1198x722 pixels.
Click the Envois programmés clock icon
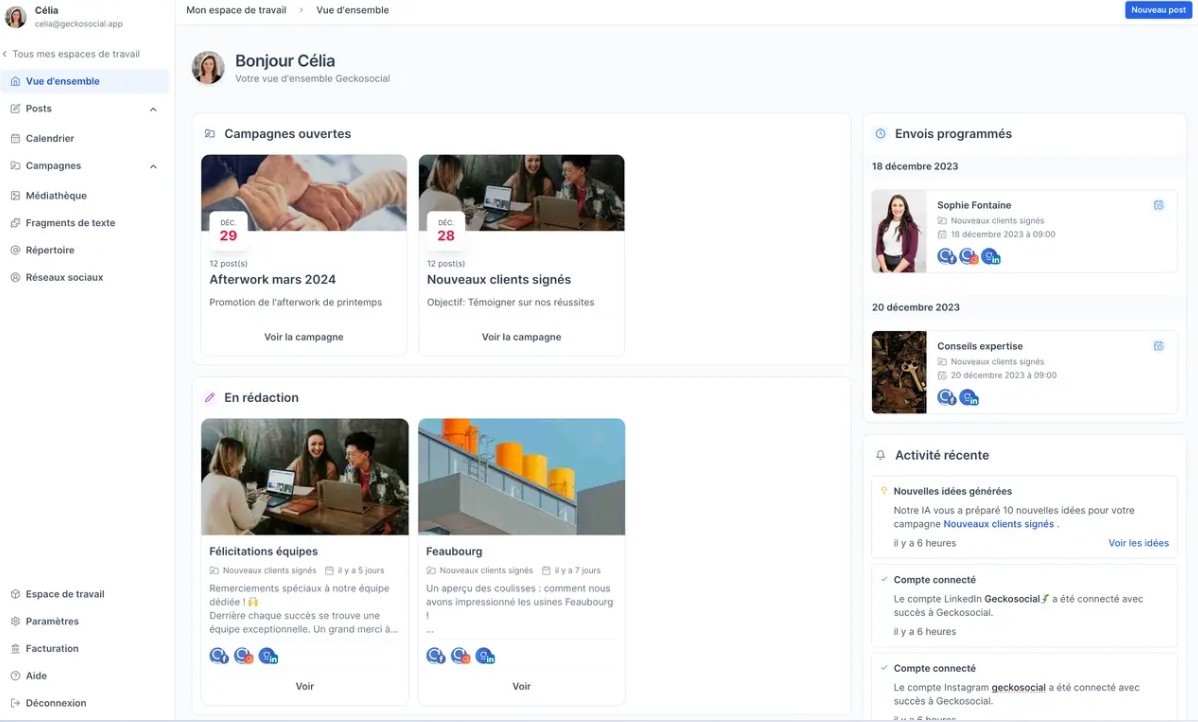click(880, 134)
